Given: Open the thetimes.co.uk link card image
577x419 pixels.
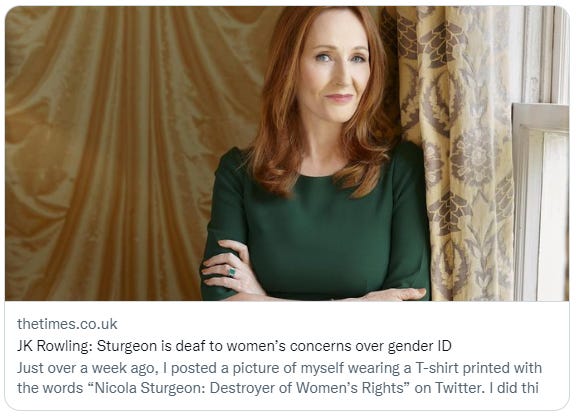Looking at the screenshot, I should click(x=287, y=153).
